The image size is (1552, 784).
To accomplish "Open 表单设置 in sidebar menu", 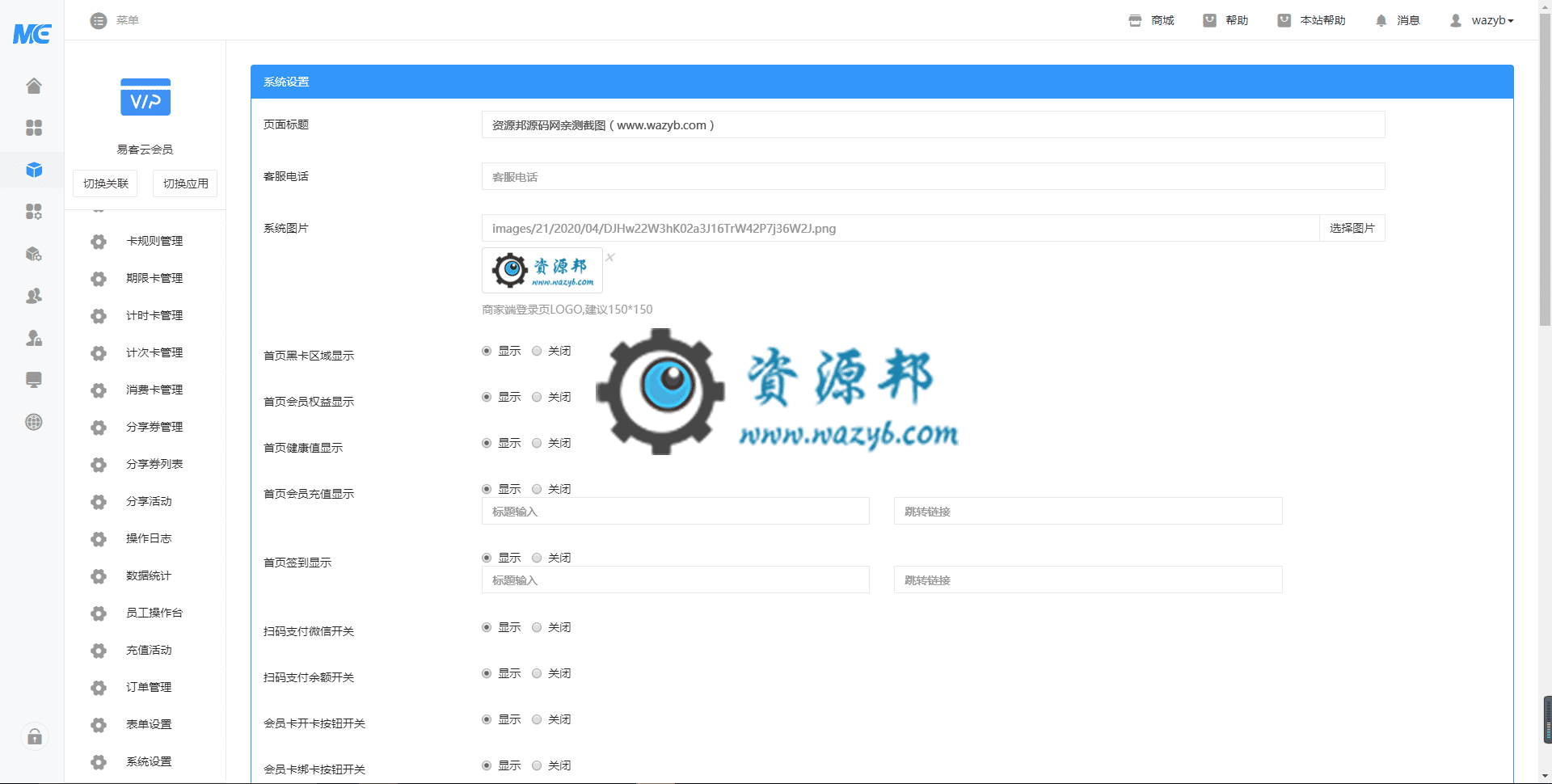I will pos(149,724).
